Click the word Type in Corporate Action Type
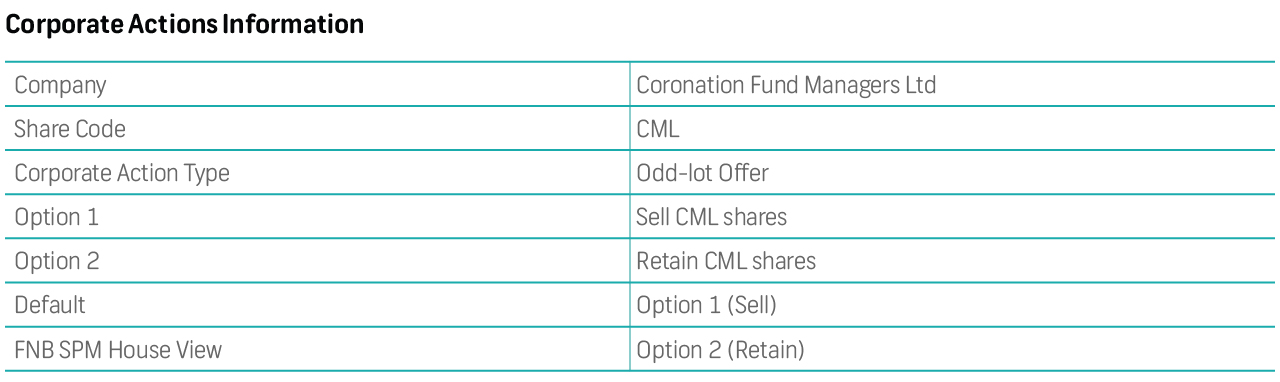The height and width of the screenshot is (382, 1280). (207, 174)
